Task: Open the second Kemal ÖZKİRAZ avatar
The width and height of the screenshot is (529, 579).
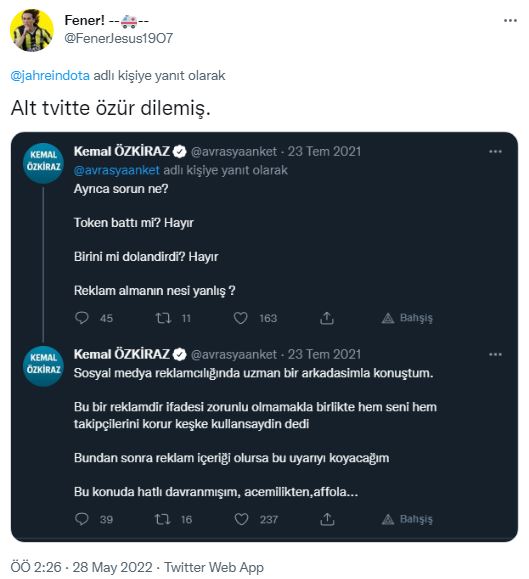Action: [x=44, y=366]
